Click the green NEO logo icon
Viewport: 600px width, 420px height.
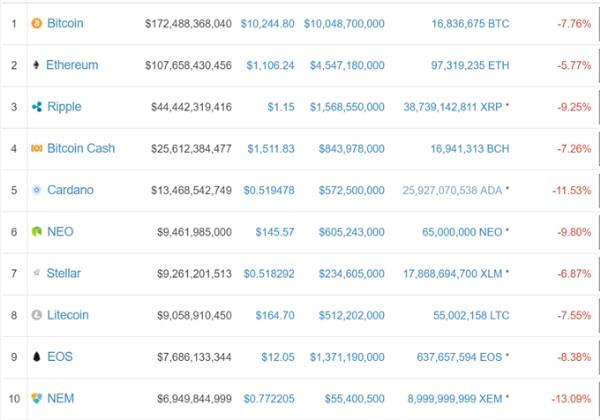pyautogui.click(x=37, y=232)
